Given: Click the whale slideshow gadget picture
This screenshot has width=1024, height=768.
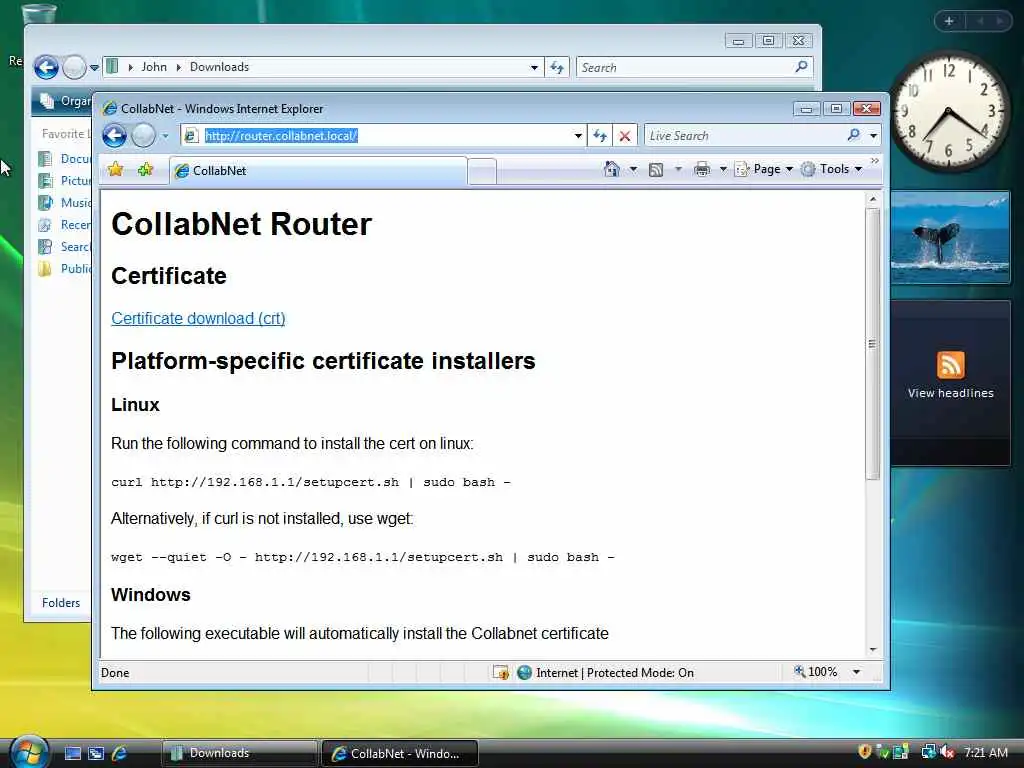Looking at the screenshot, I should [950, 238].
